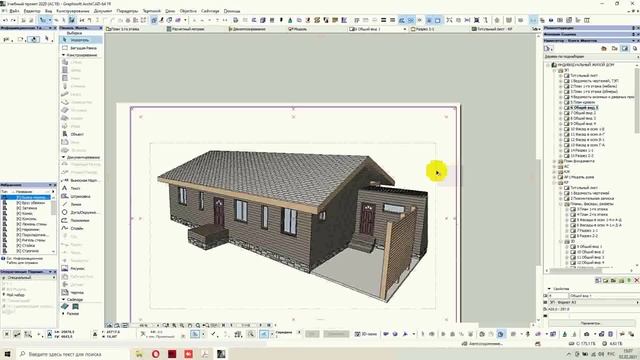Open the Специальный quick options dropdown
Viewport: 640px width, 360px height.
click(28, 278)
